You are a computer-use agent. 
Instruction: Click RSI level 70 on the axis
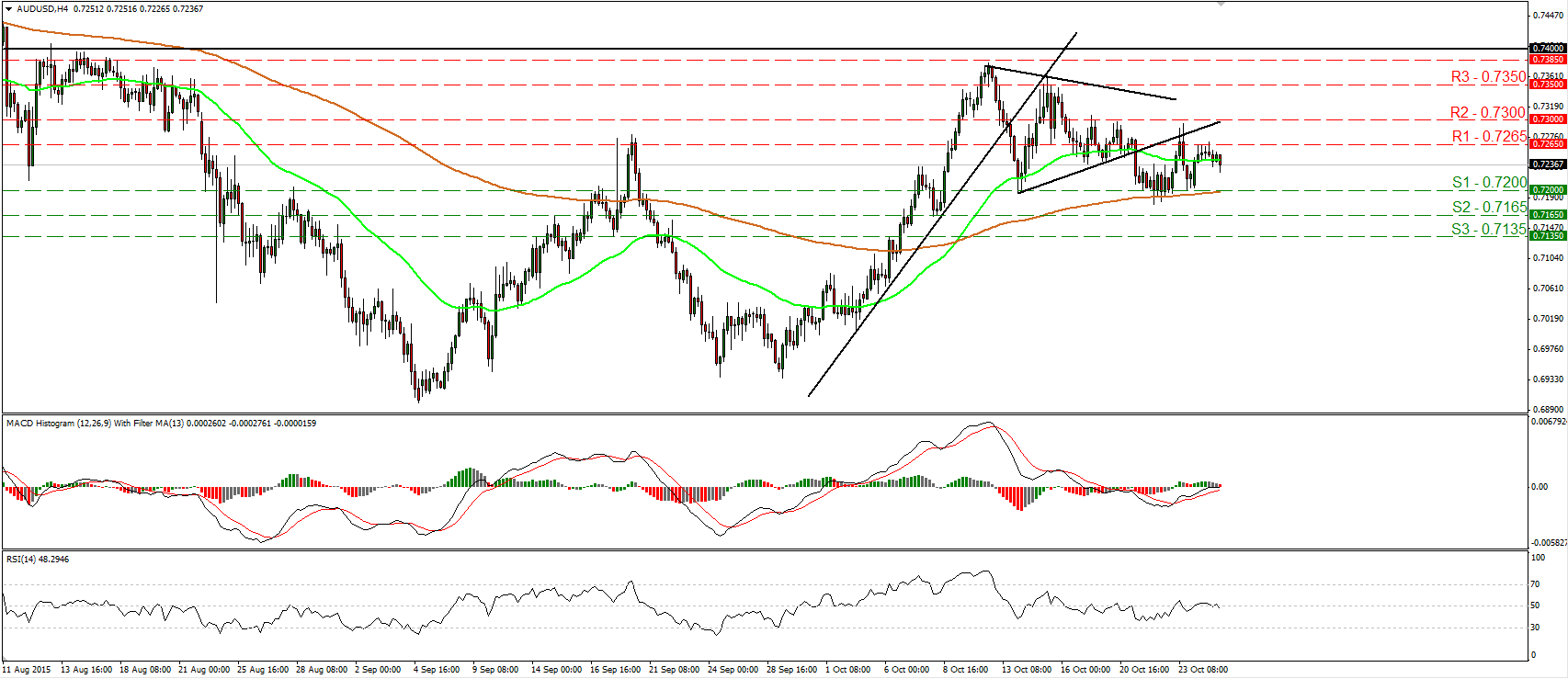click(1535, 584)
